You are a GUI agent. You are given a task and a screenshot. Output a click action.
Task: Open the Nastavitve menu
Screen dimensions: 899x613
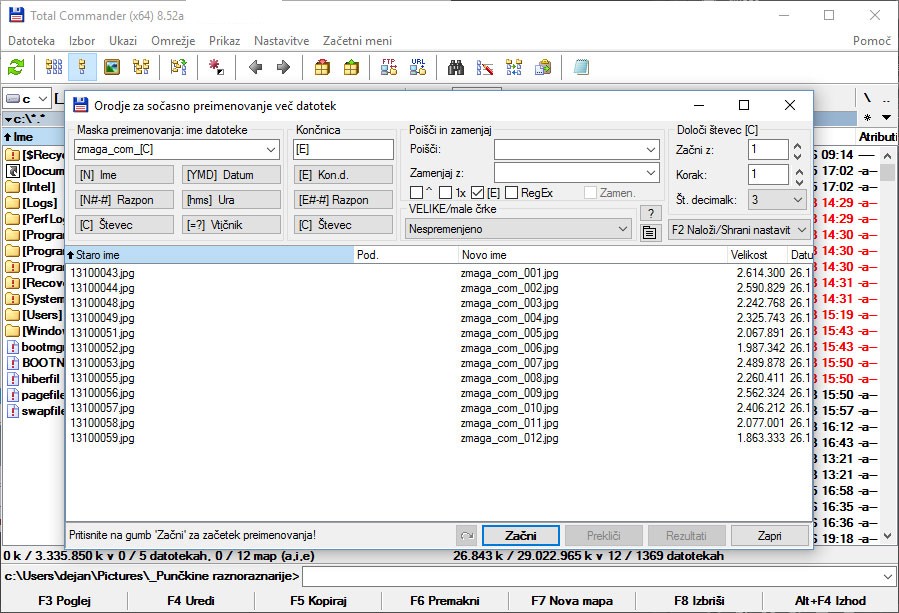pos(281,41)
